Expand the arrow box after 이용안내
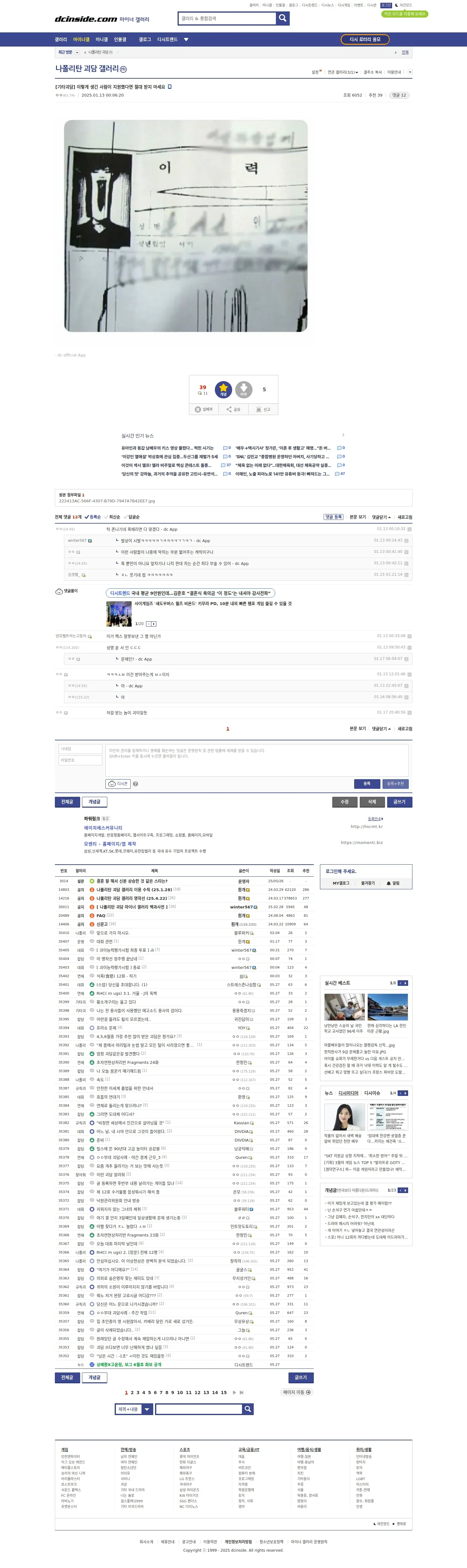This screenshot has width=467, height=1568. pos(410,72)
